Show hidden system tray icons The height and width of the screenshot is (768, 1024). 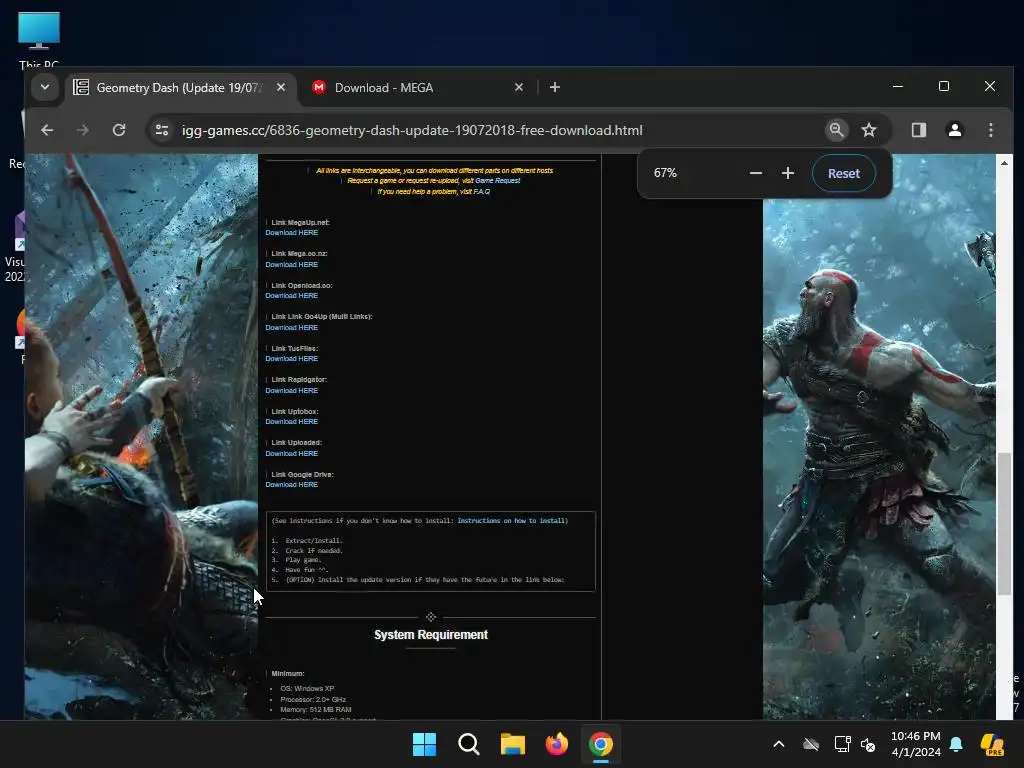coord(778,744)
